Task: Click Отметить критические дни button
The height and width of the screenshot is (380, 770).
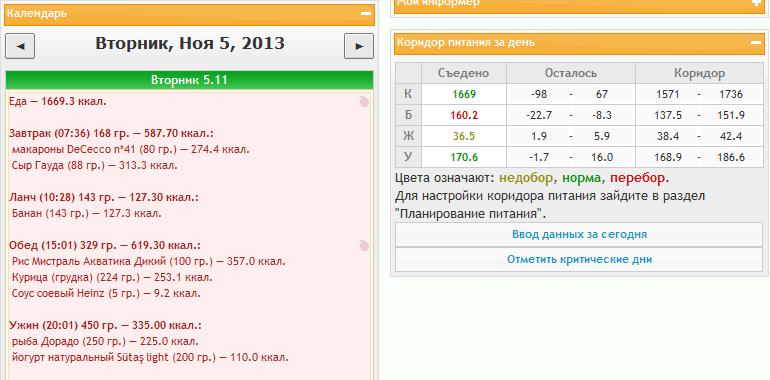Action: coord(579,259)
